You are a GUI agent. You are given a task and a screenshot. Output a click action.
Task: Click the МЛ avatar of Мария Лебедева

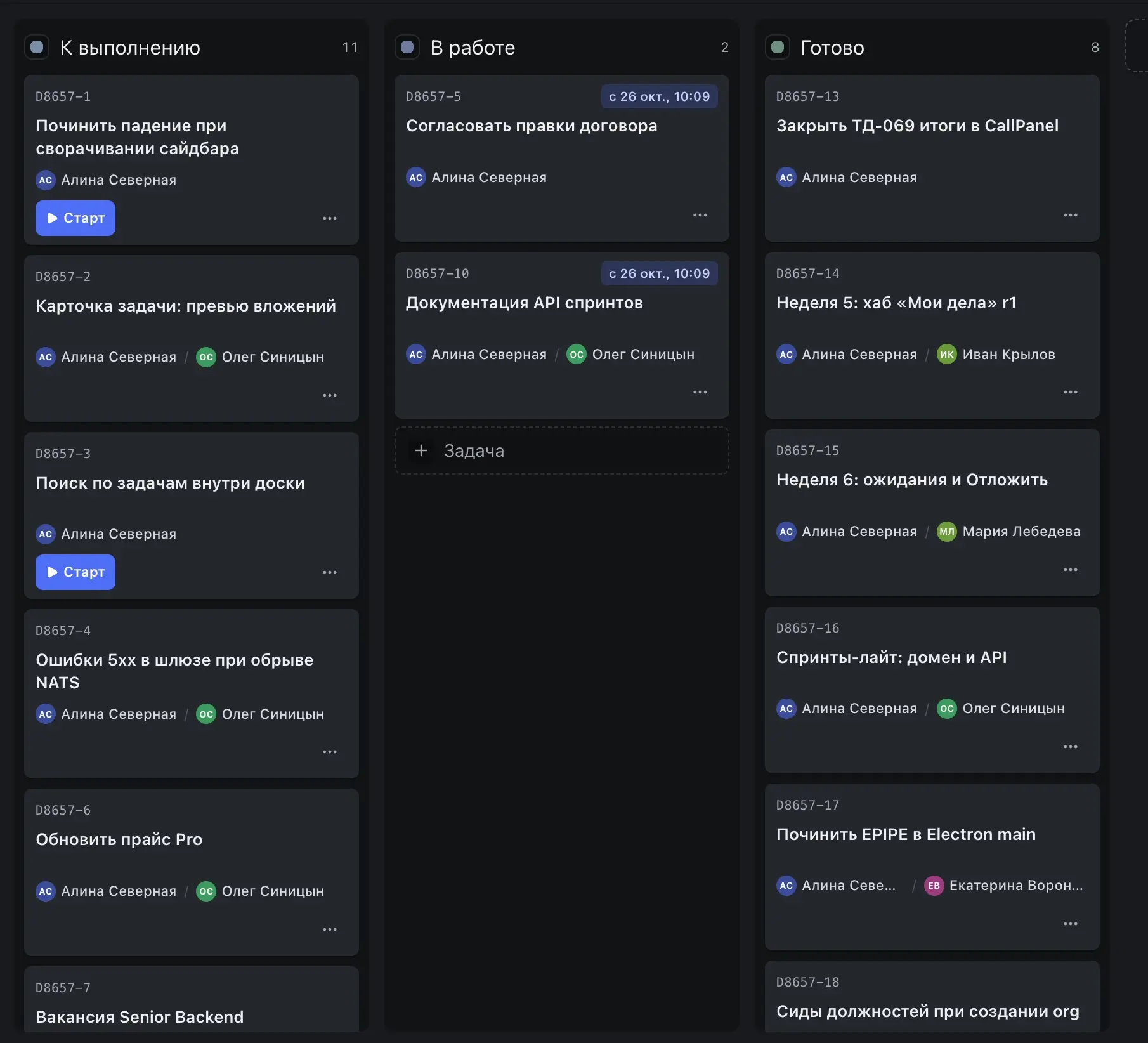pyautogui.click(x=947, y=532)
